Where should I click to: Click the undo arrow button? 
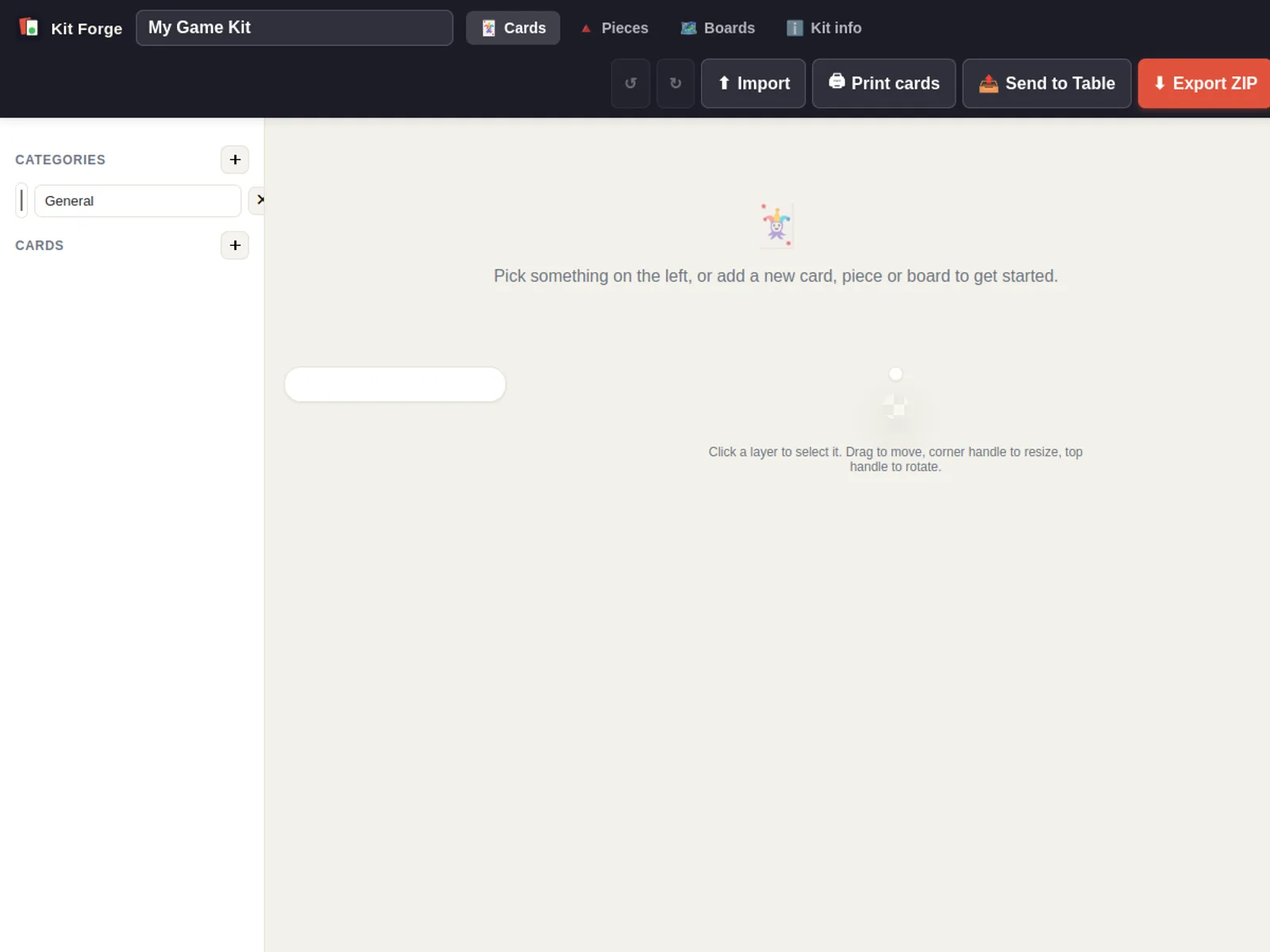point(631,83)
